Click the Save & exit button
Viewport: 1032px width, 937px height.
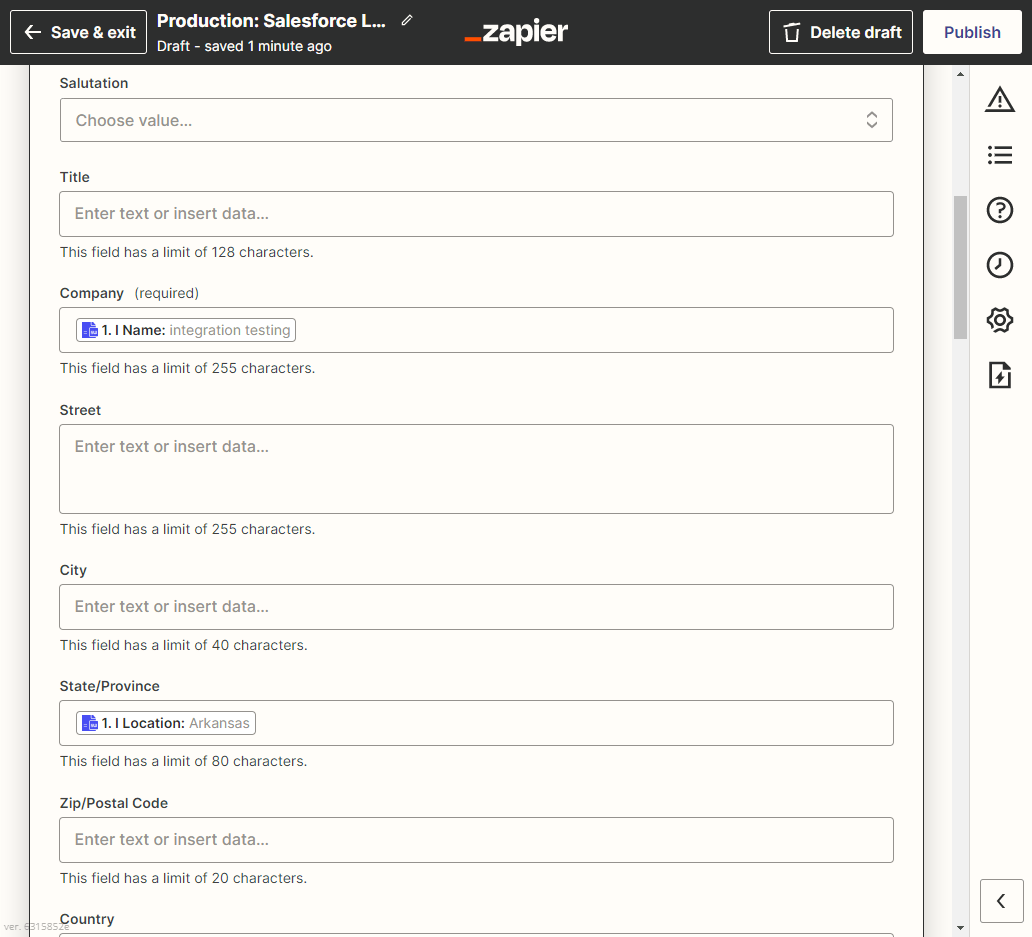point(79,32)
